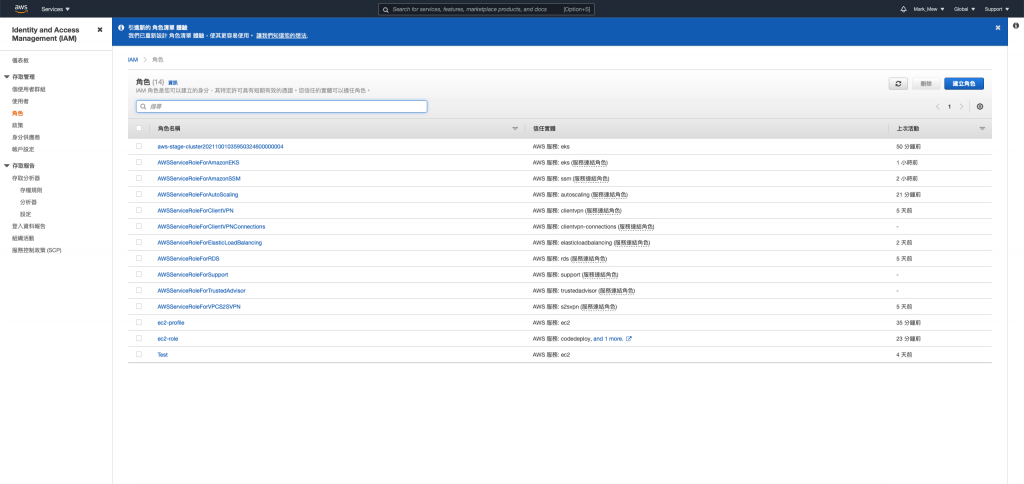Viewport: 1024px width, 484px height.
Task: Open 封存規則 under access analyzer
Action: (x=31, y=189)
